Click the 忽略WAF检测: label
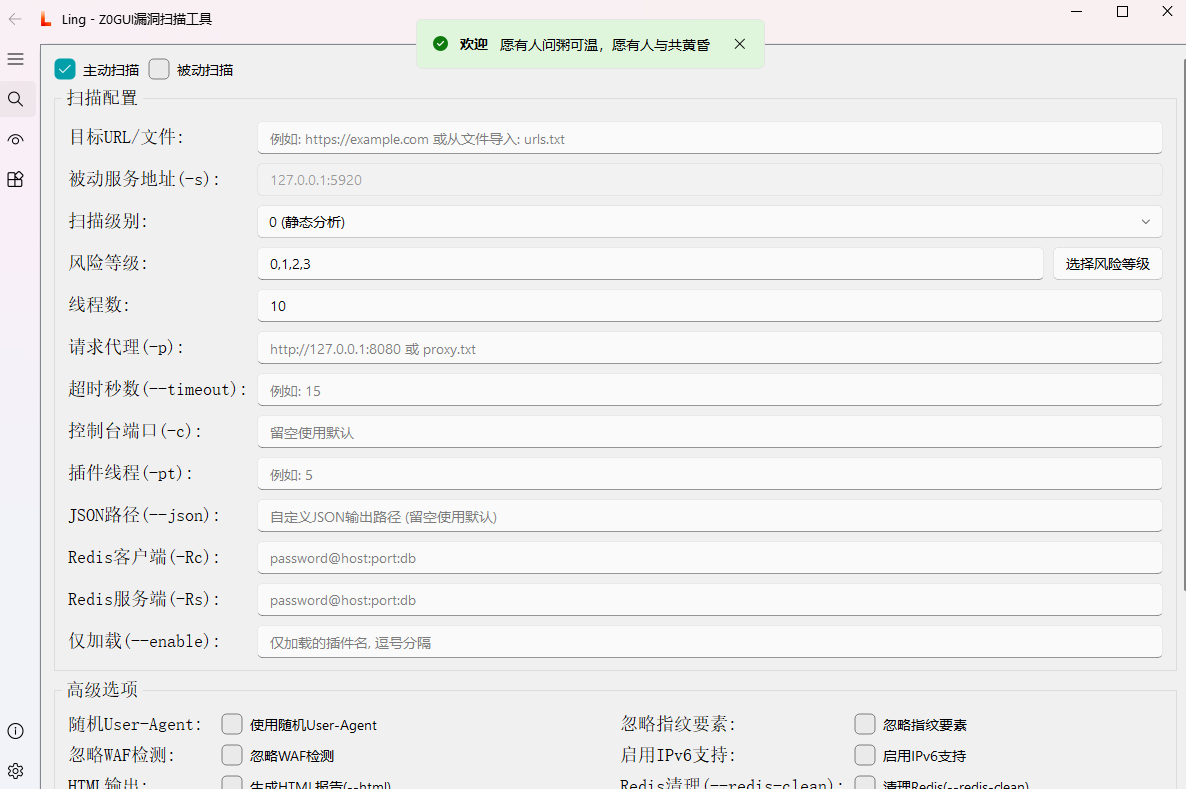 click(122, 755)
